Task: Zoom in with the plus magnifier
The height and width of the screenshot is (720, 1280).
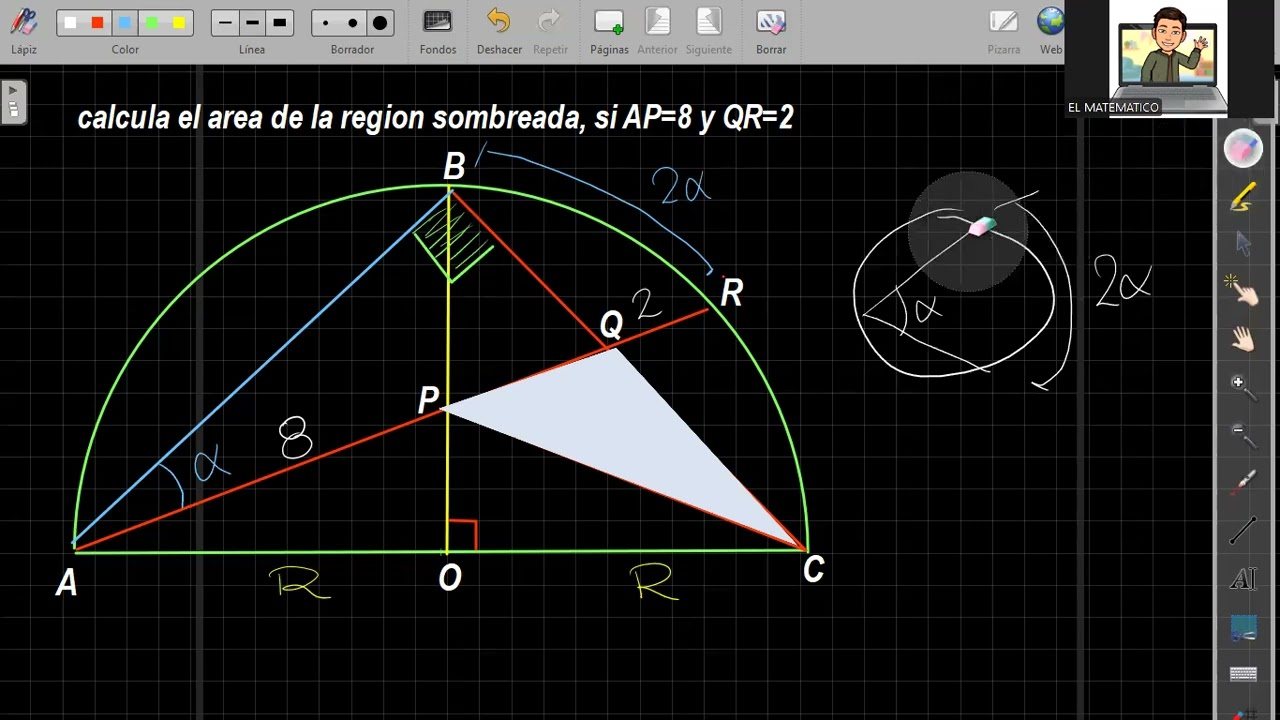Action: click(1243, 387)
